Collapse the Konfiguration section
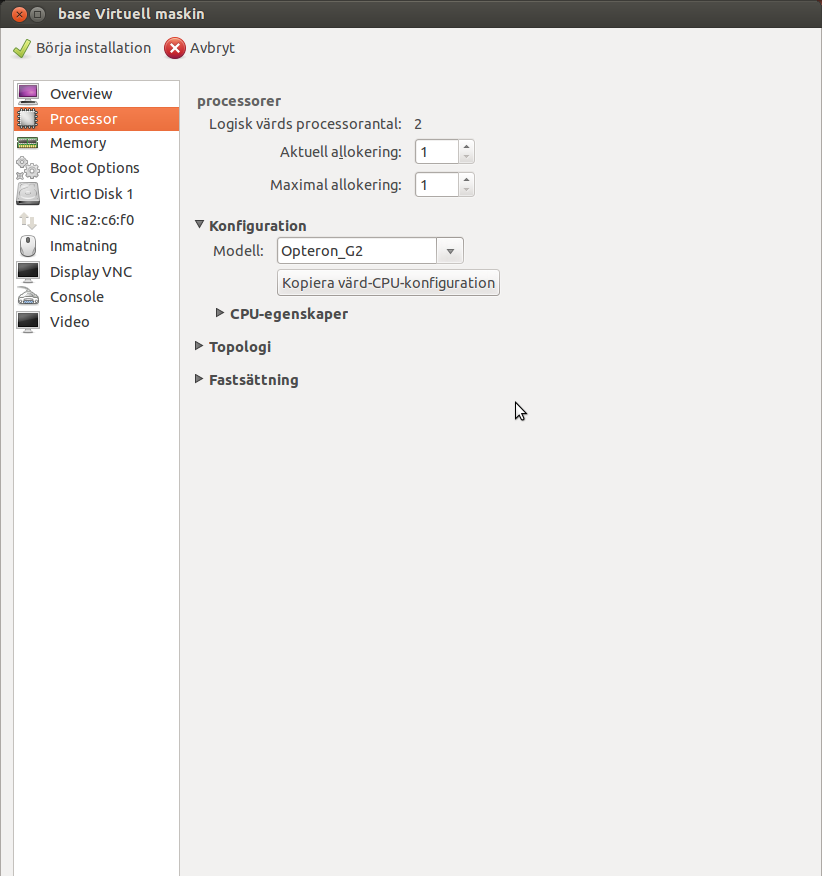 tap(199, 226)
